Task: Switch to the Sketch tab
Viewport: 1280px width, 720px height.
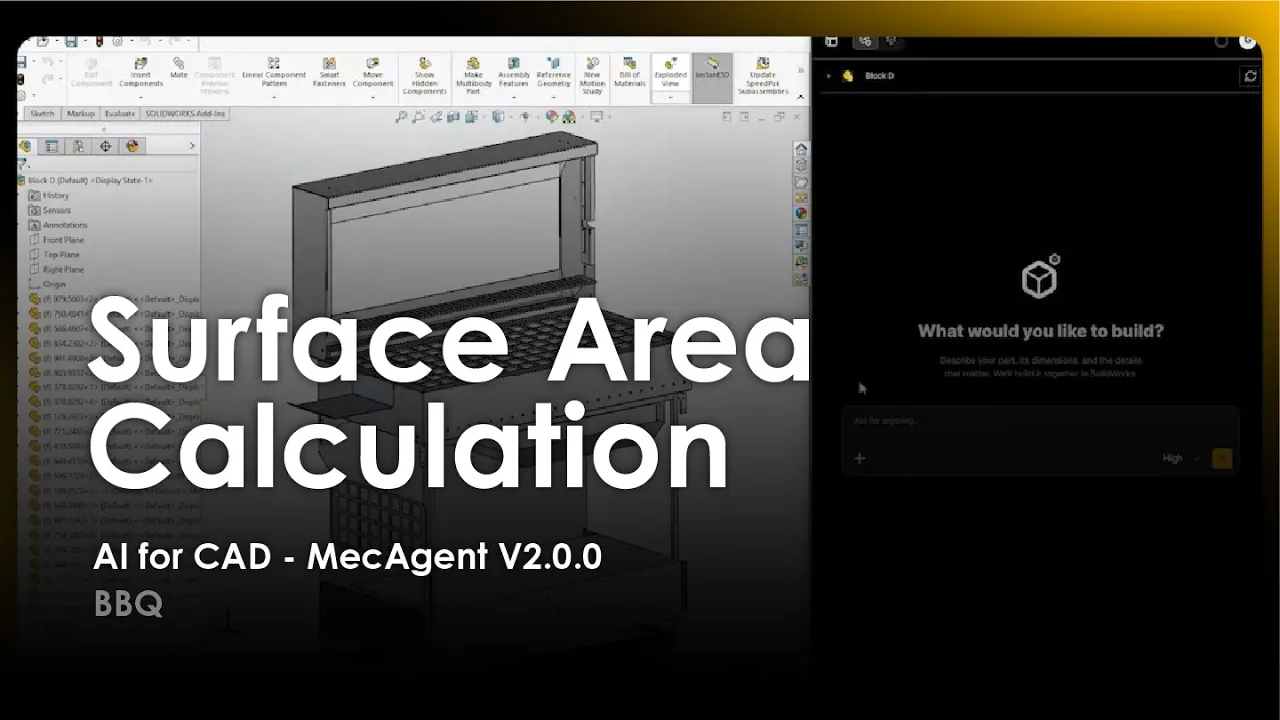Action: point(42,114)
